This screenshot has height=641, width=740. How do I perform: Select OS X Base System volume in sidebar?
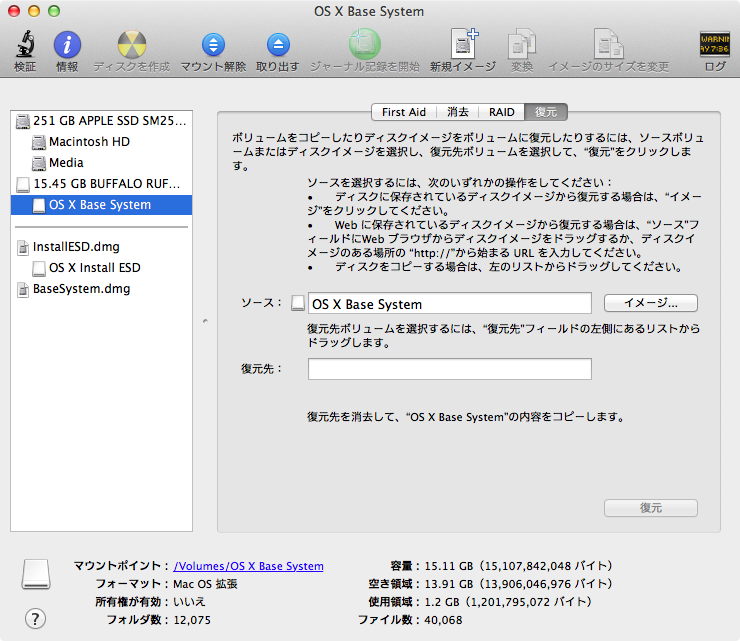(101, 205)
